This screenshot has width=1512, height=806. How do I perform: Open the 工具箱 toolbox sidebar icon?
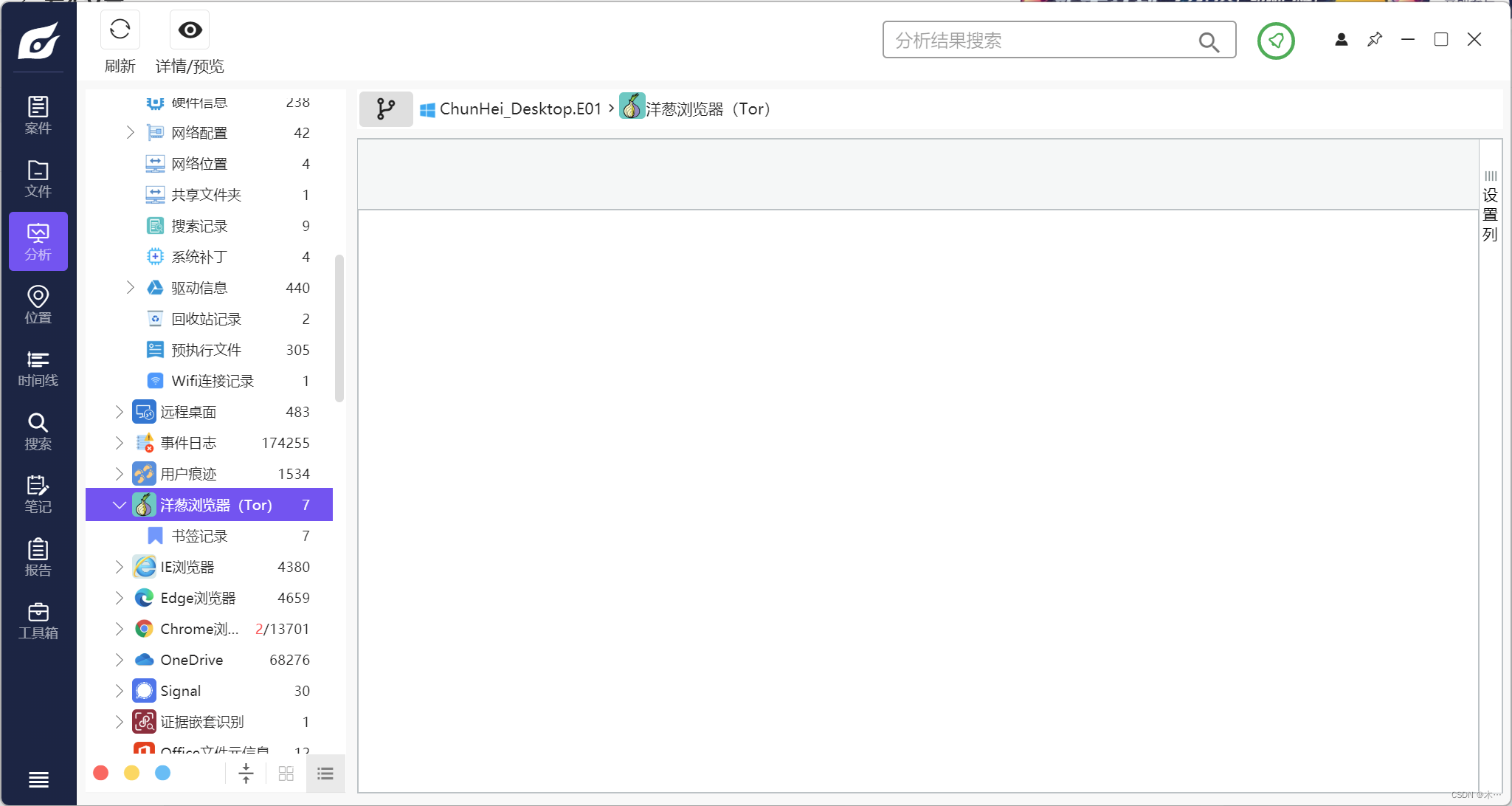[x=38, y=621]
